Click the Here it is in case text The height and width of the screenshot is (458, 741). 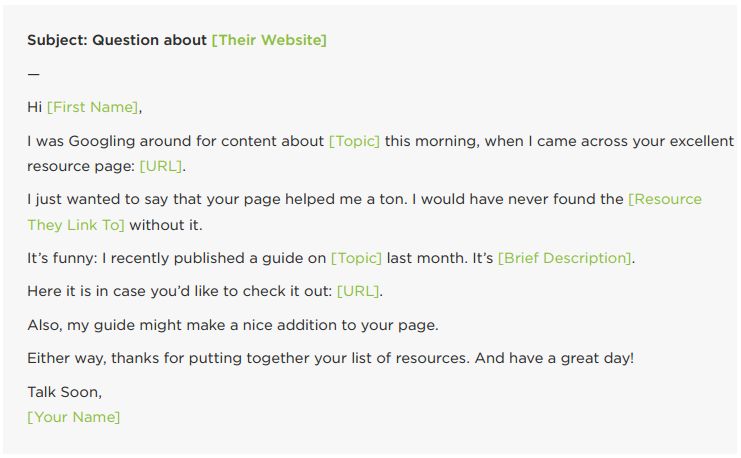(86, 291)
